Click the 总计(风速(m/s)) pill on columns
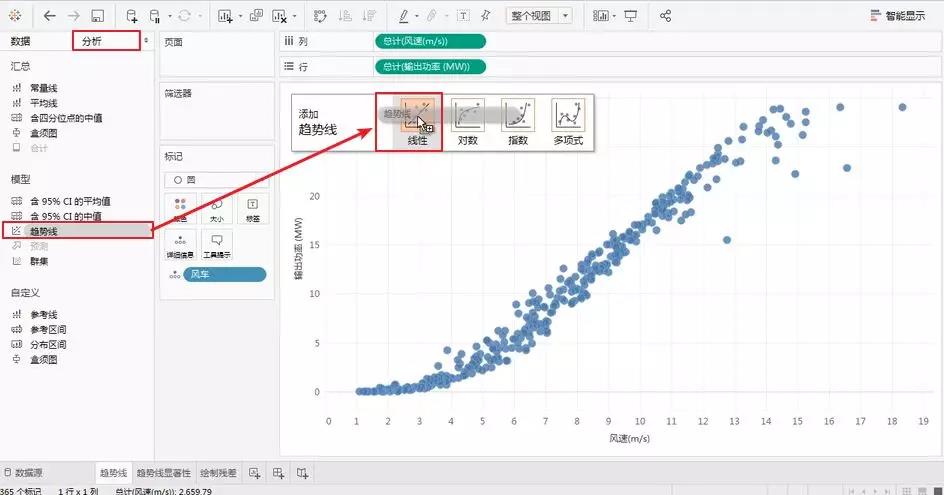 tap(429, 41)
